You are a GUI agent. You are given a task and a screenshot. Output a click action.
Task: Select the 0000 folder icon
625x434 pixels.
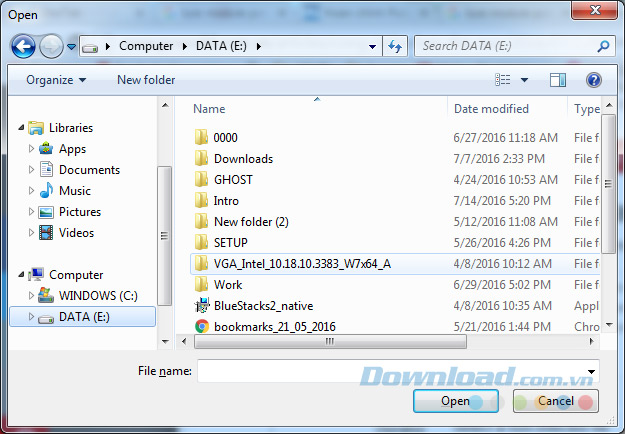pyautogui.click(x=201, y=137)
